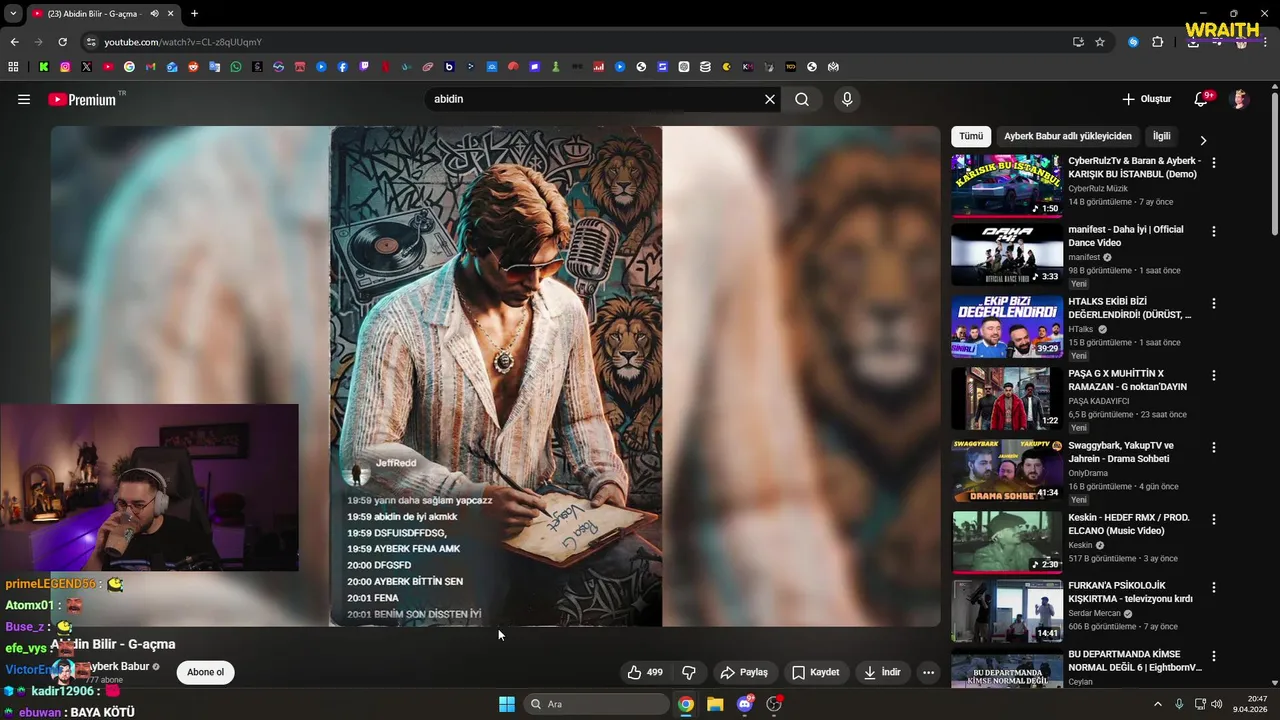Open the Facebook bookmark

click(x=342, y=67)
